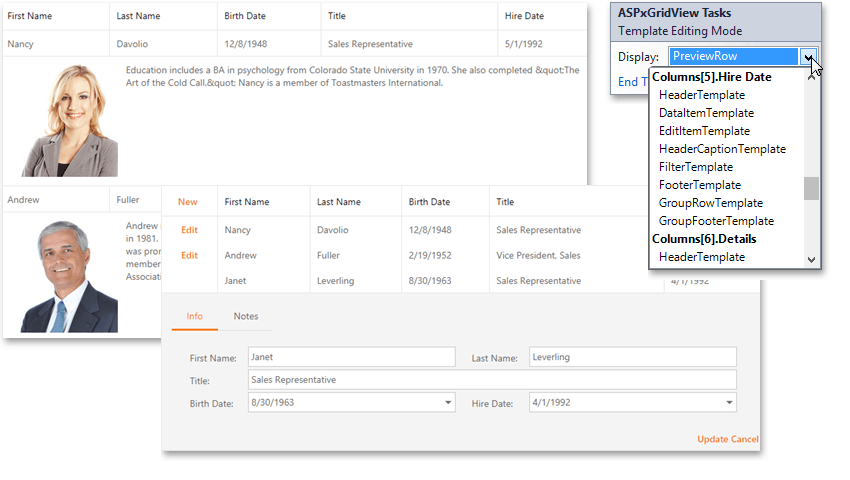Click Update link in edit form
The image size is (850, 480).
712,439
